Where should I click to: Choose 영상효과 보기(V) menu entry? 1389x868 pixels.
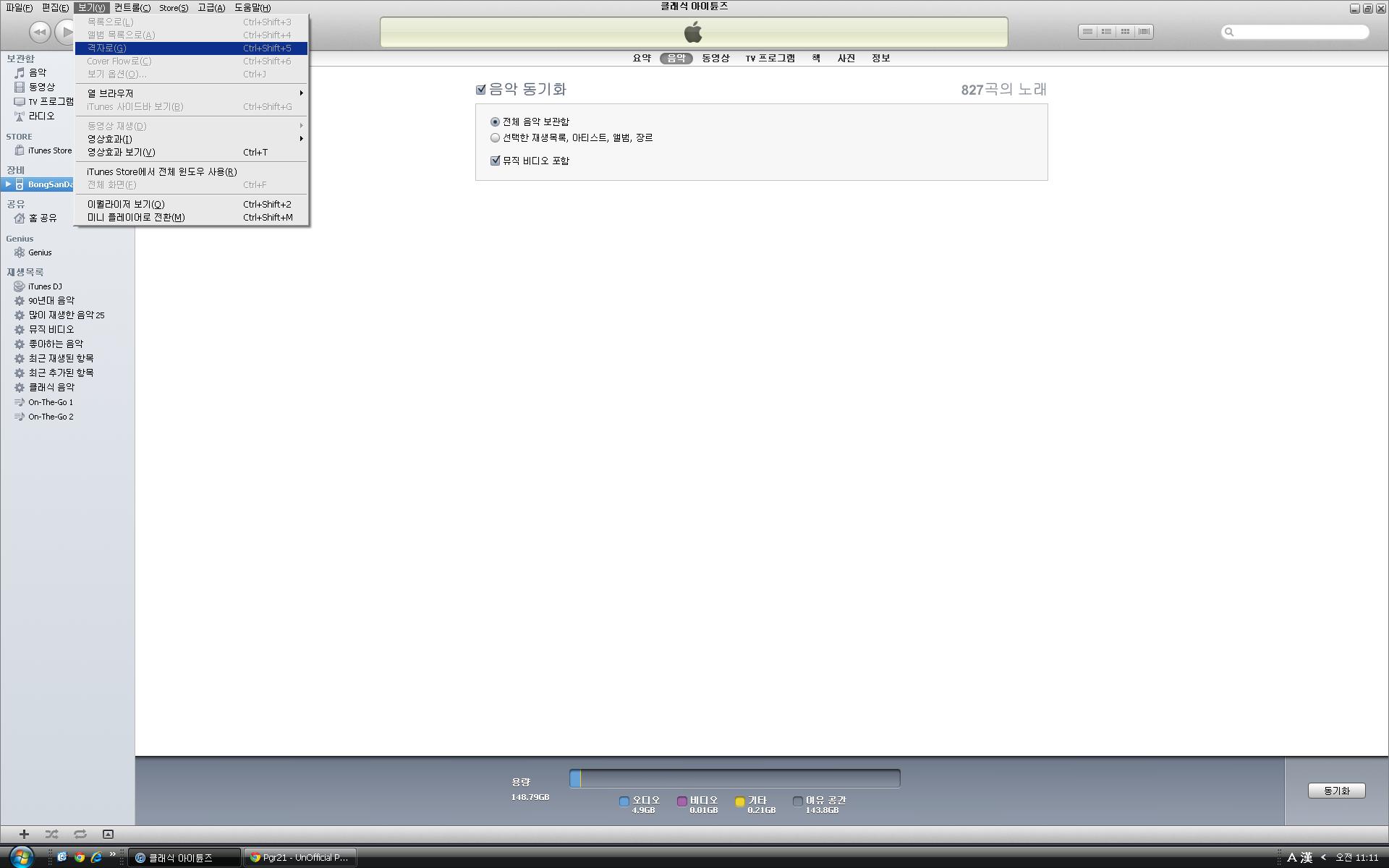click(x=192, y=152)
